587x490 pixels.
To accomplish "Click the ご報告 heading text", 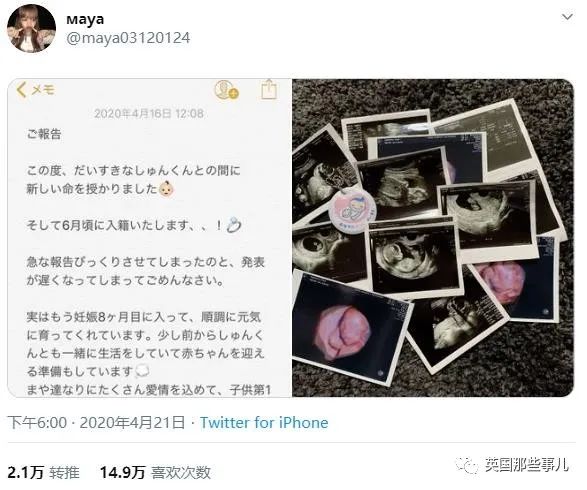I will 44,134.
